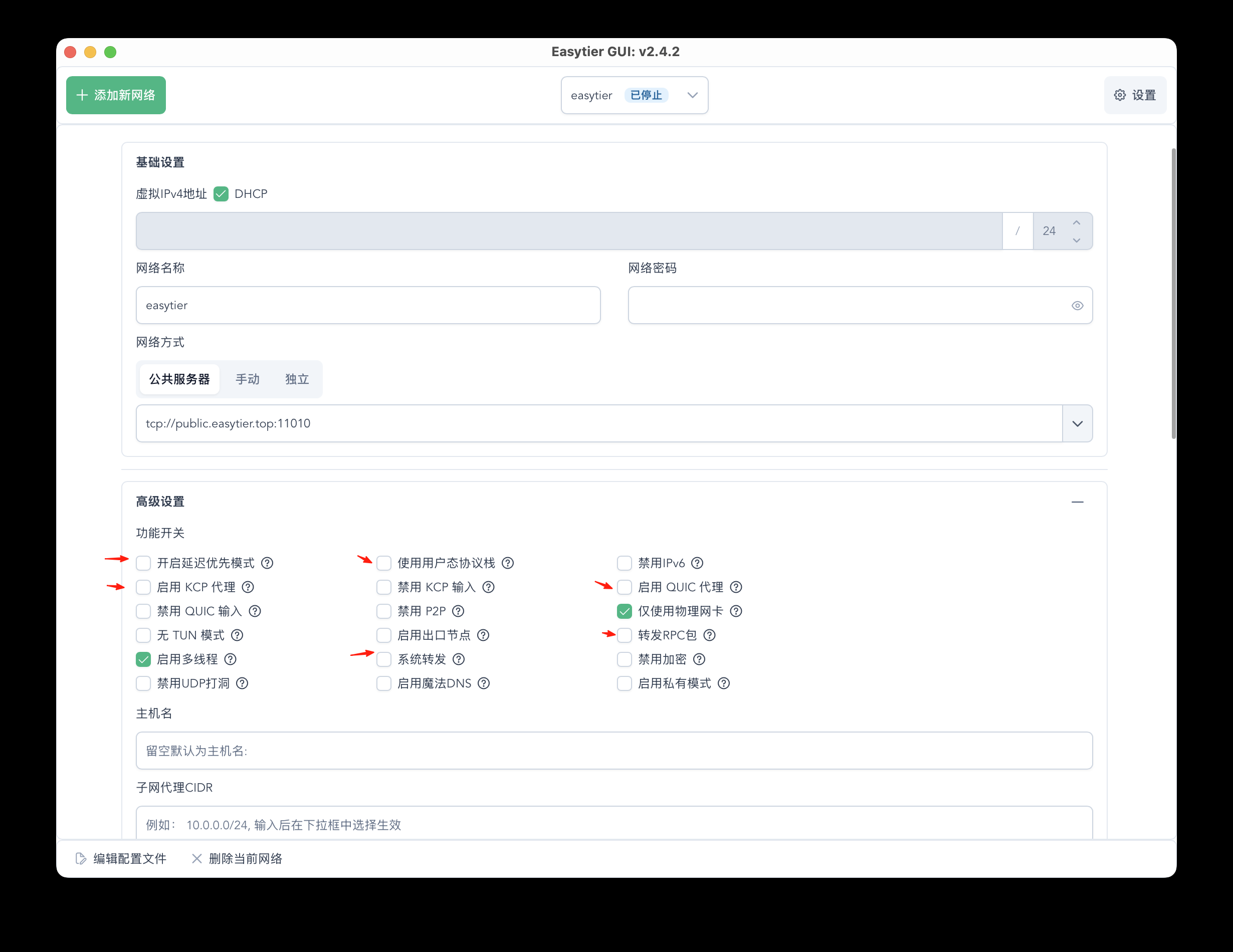1233x952 pixels.
Task: Click help icon next to 开启延迟优先模式
Action: click(267, 563)
